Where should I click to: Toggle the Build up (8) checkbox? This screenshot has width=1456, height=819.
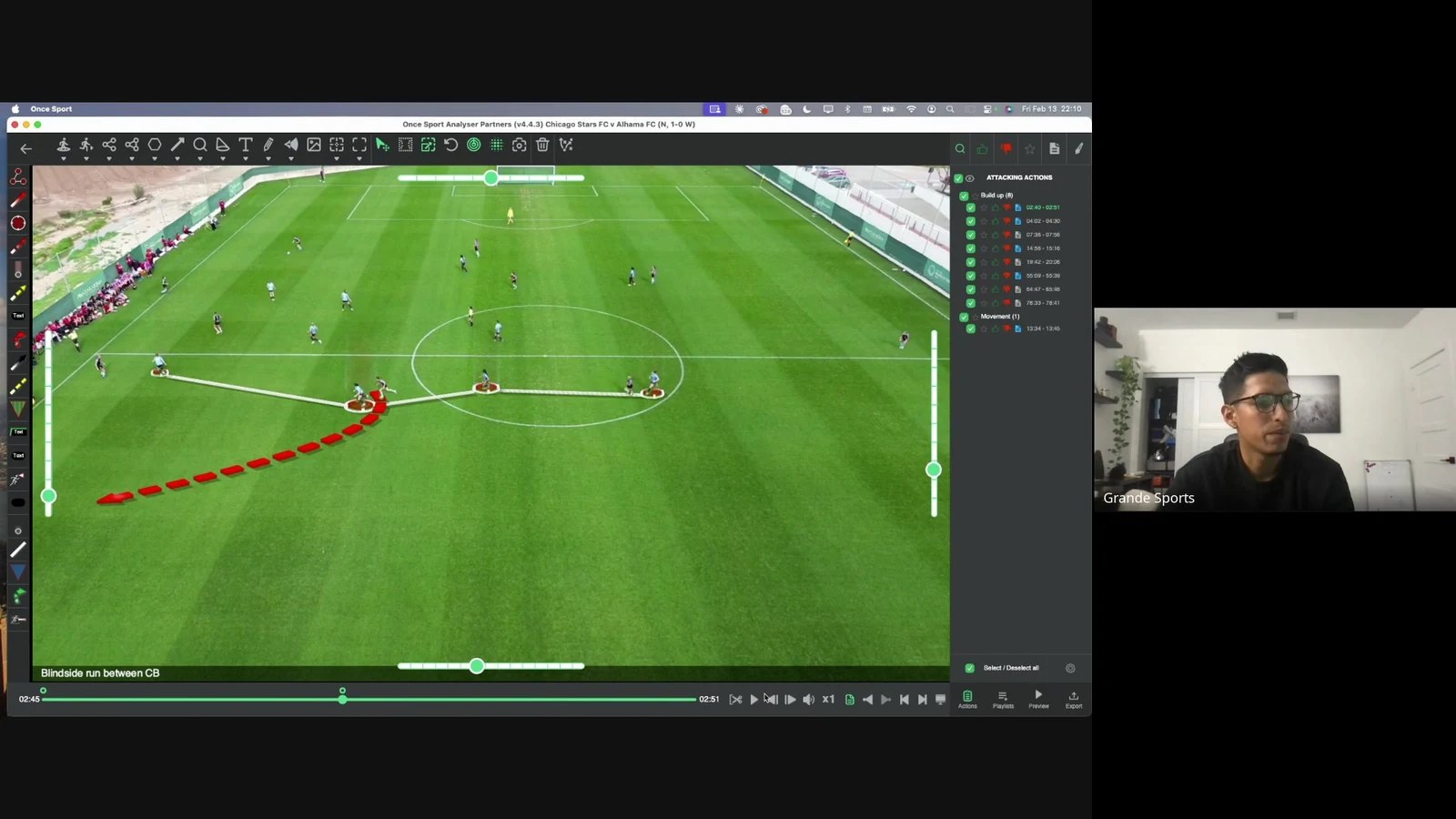tap(964, 196)
